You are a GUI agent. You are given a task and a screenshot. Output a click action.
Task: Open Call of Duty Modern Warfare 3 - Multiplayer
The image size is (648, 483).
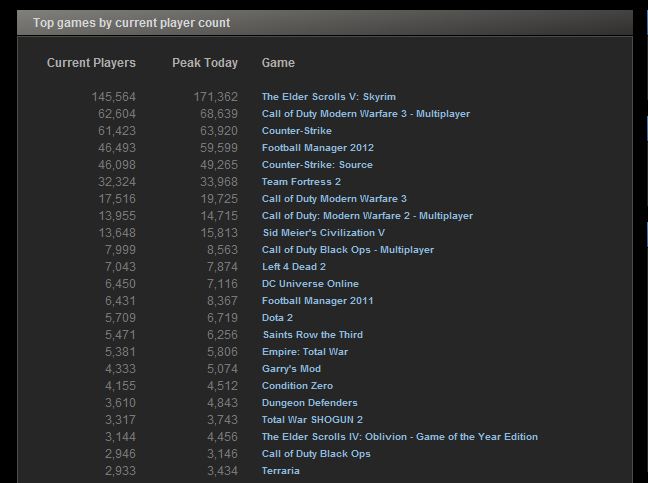point(366,114)
